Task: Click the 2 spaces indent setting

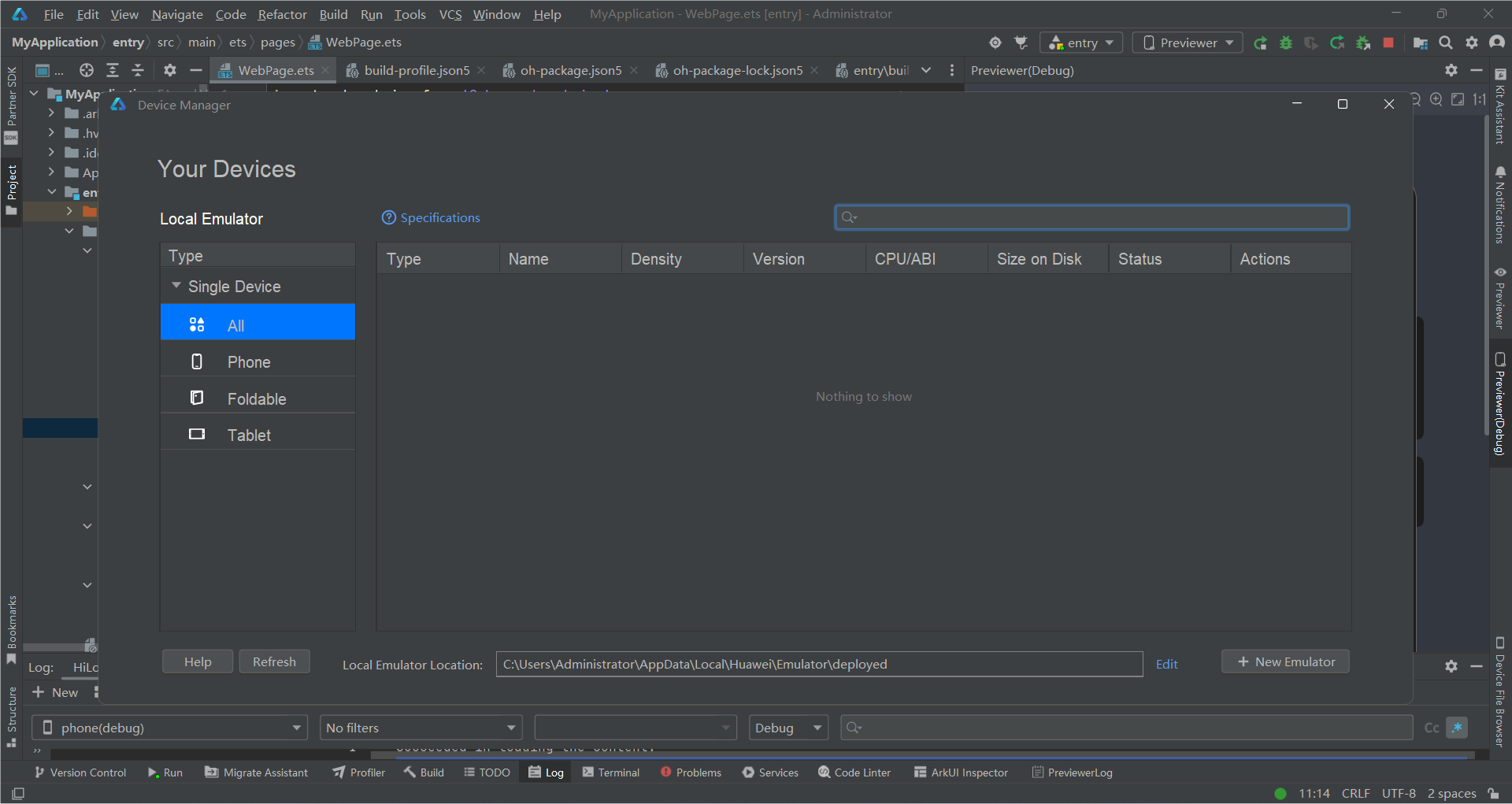Action: coord(1451,793)
